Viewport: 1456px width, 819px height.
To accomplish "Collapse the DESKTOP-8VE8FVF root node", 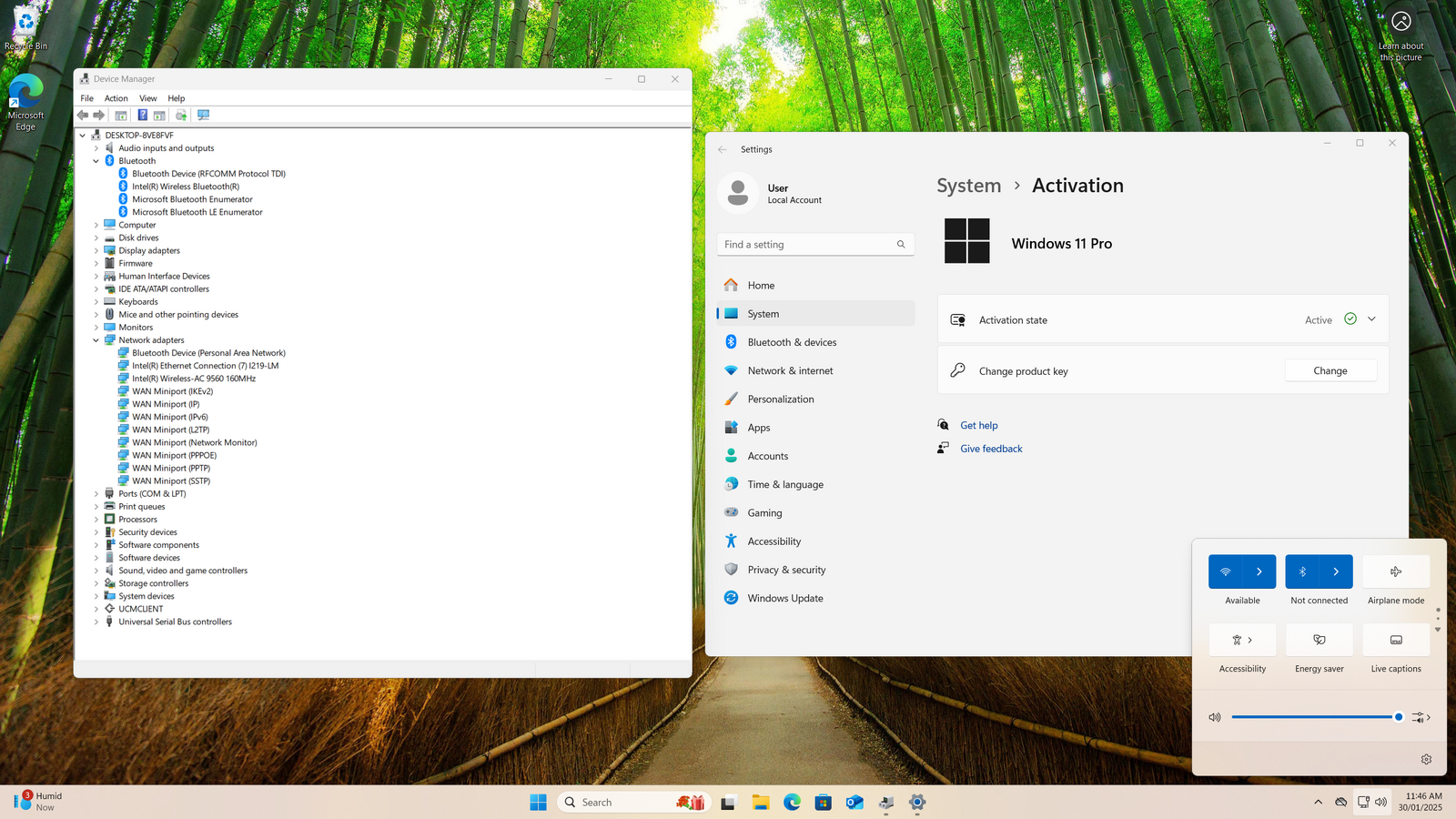I will pos(83,136).
